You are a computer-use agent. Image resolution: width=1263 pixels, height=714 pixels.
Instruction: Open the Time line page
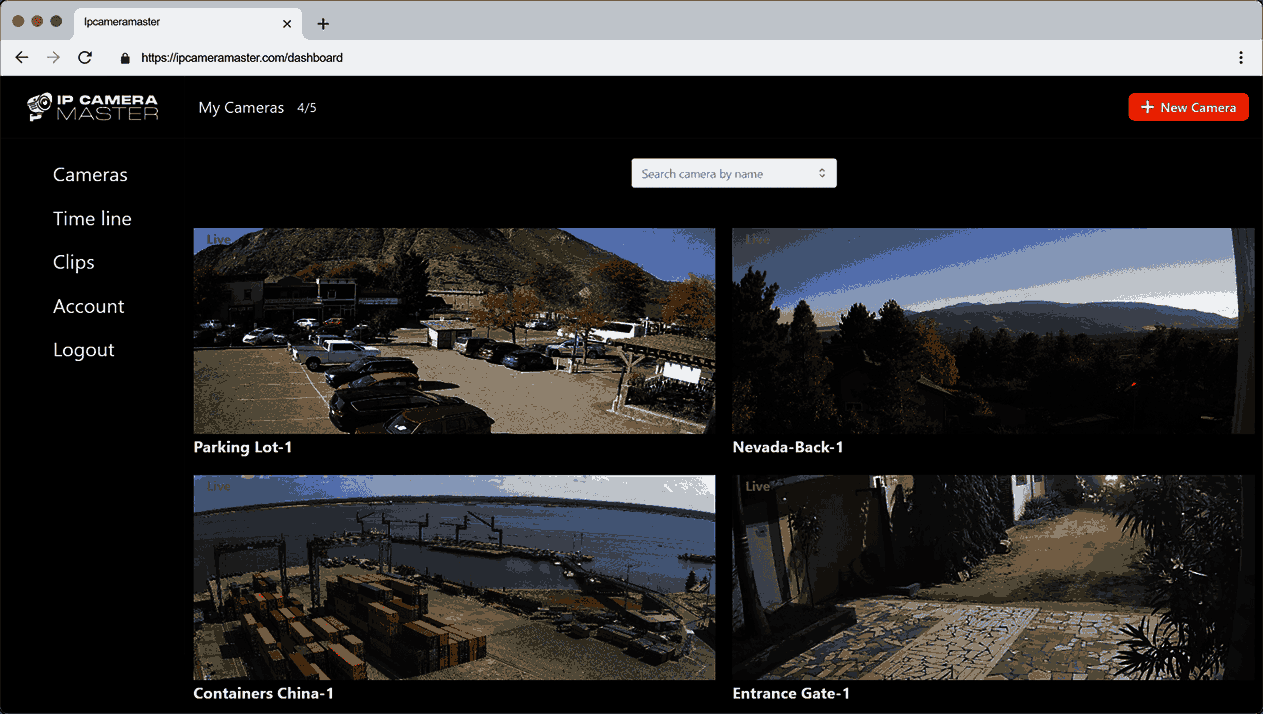tap(92, 218)
